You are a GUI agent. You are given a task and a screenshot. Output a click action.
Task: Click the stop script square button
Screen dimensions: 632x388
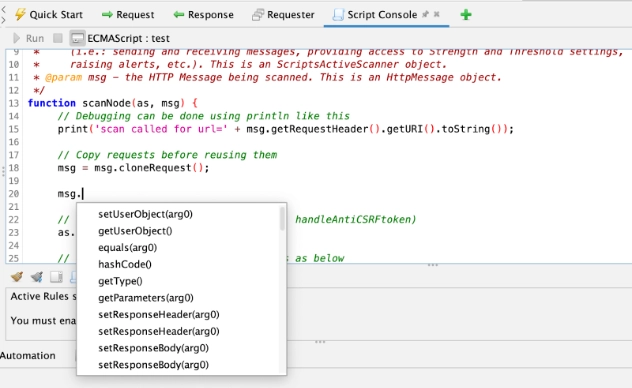coord(58,38)
